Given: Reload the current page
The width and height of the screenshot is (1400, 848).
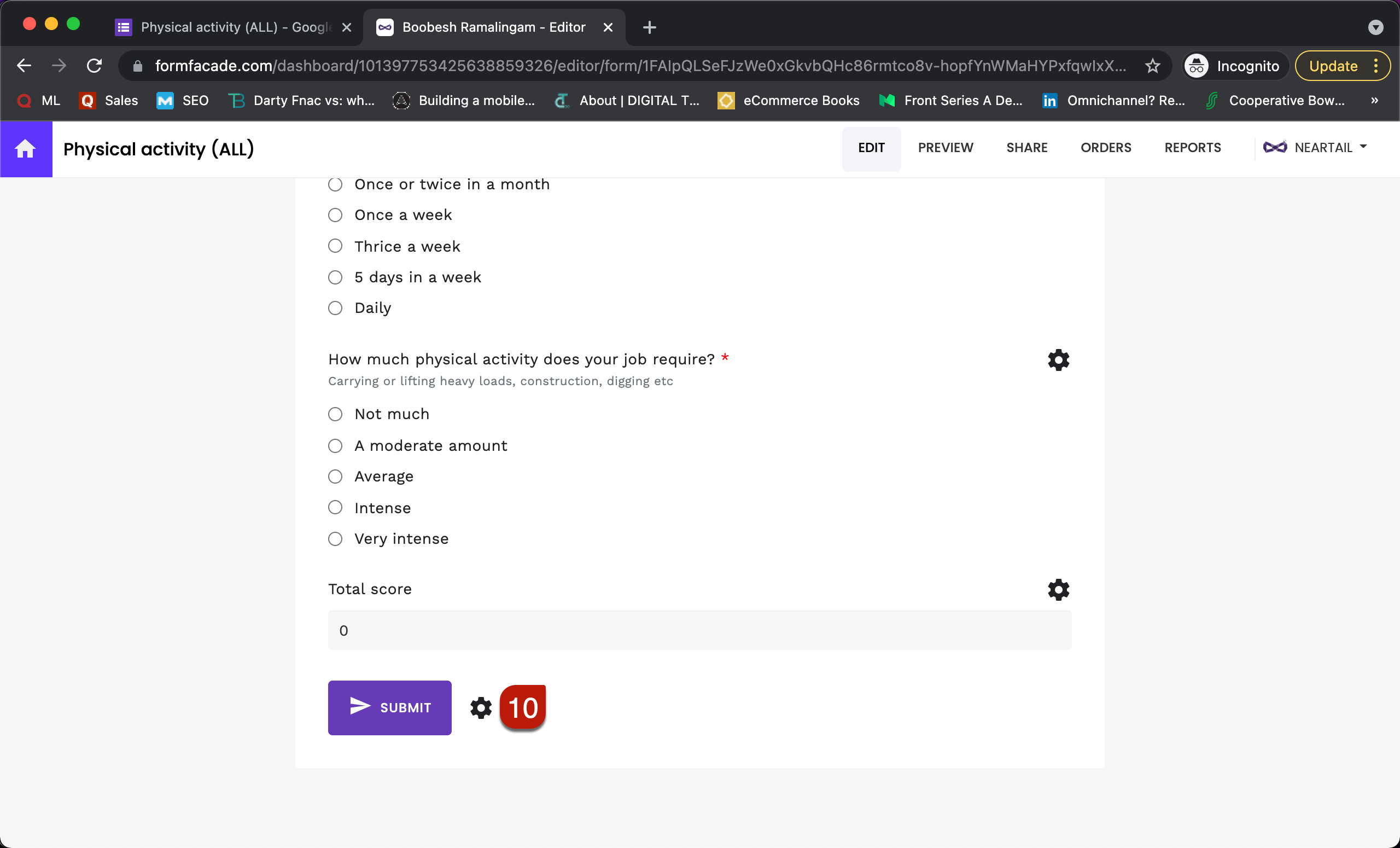Looking at the screenshot, I should (94, 65).
